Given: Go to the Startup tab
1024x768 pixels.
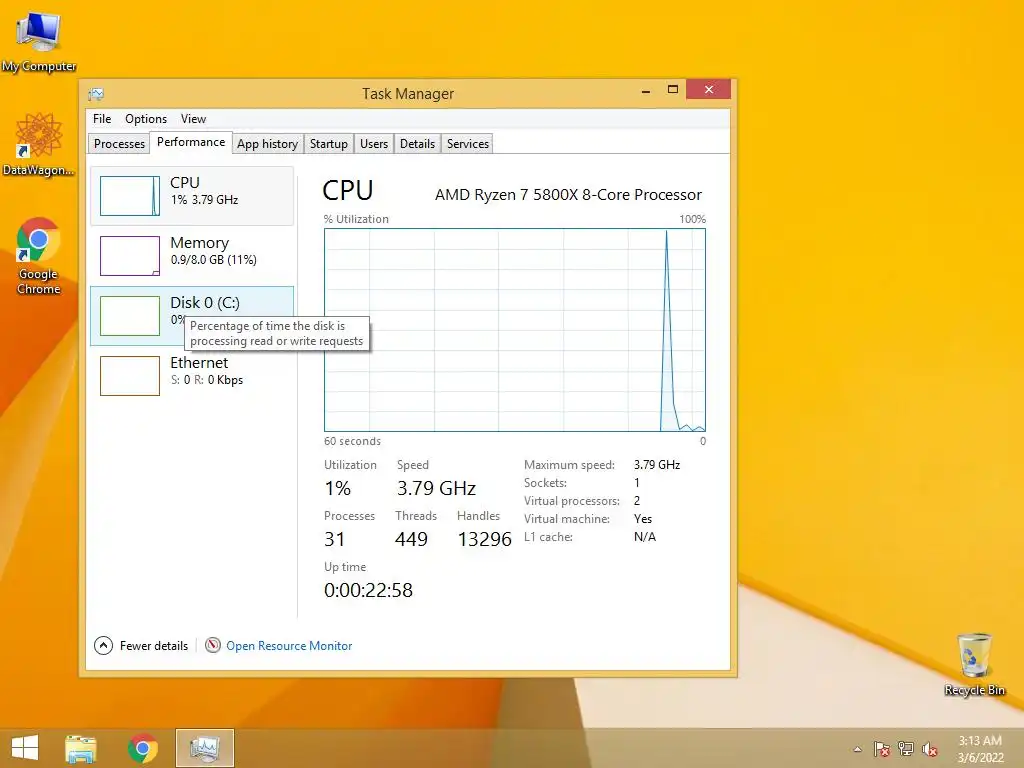Looking at the screenshot, I should [x=328, y=144].
